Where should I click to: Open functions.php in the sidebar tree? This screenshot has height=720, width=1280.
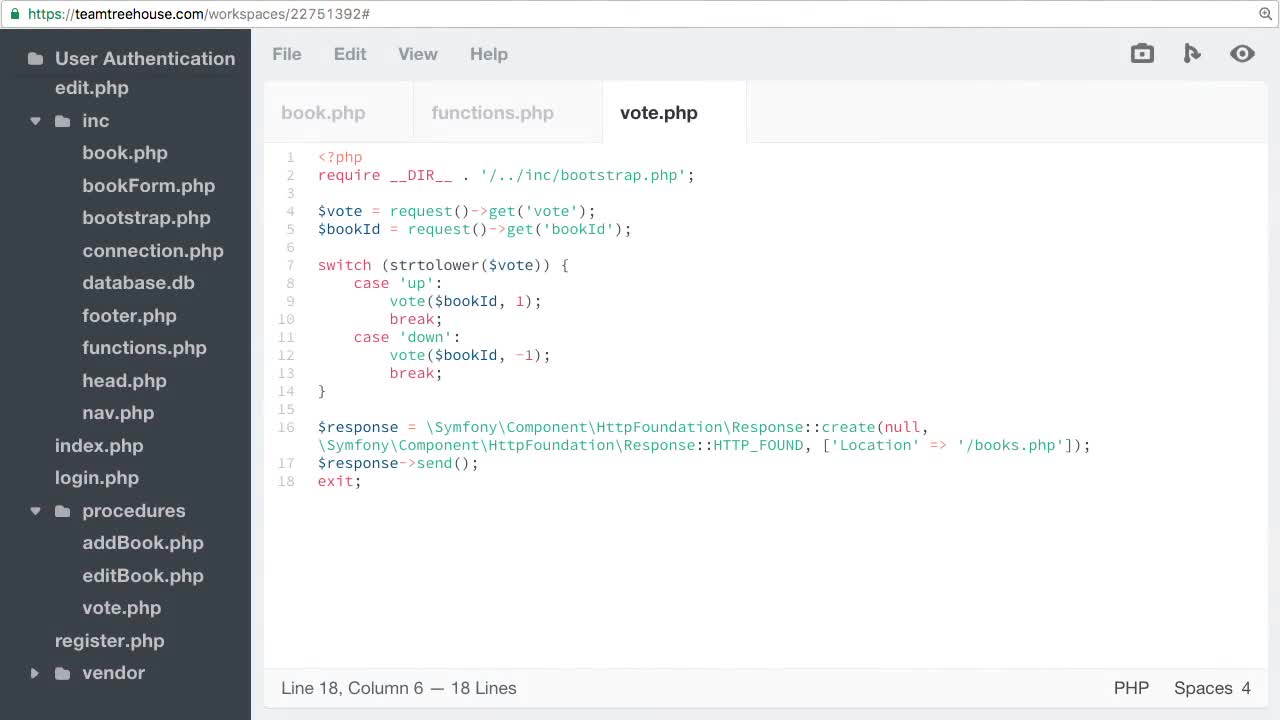coord(144,348)
